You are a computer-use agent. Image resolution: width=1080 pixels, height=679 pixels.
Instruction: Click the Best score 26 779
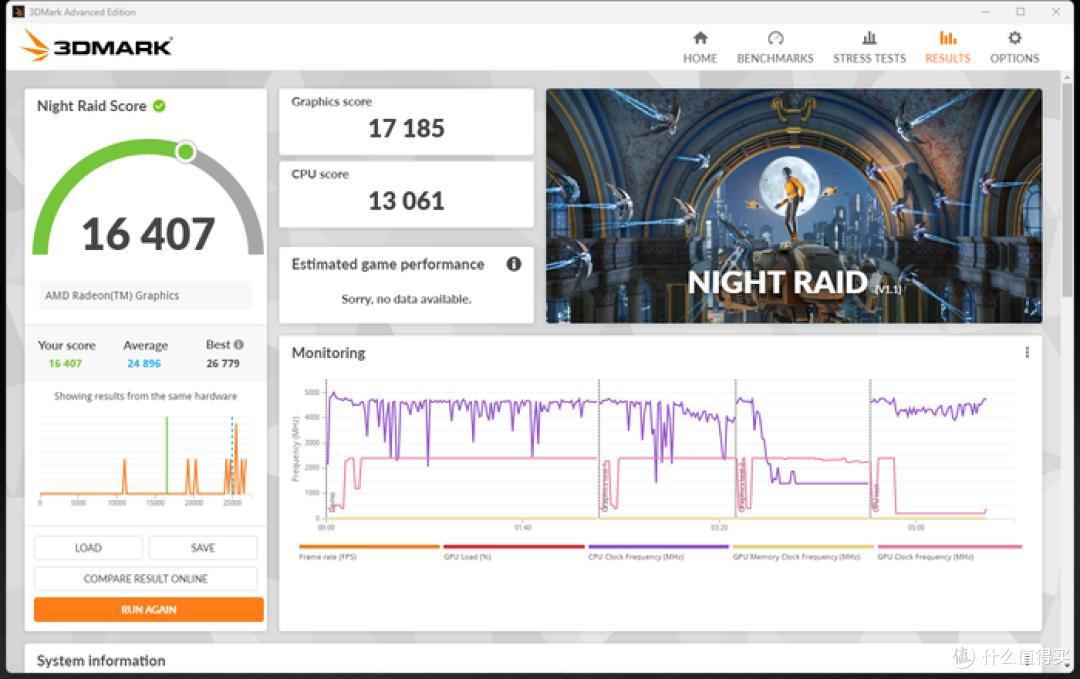pyautogui.click(x=223, y=364)
